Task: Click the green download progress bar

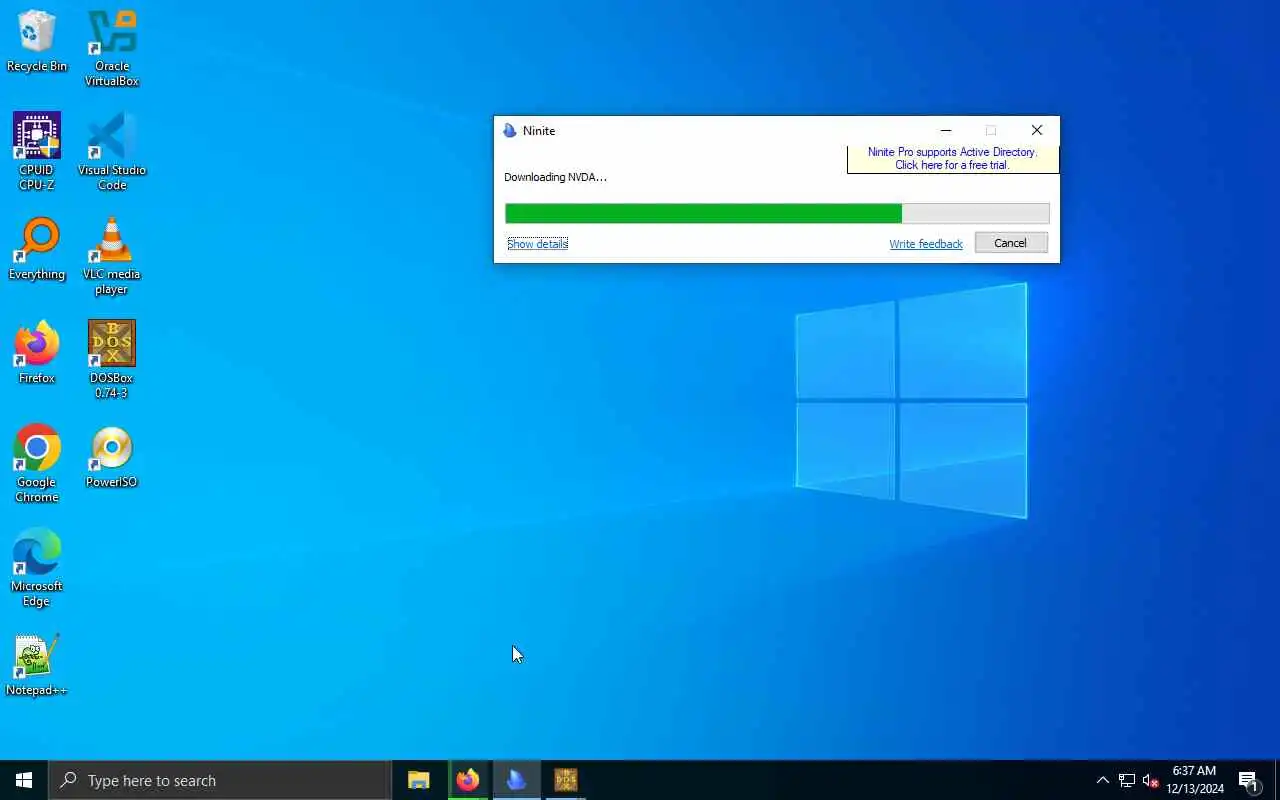Action: point(777,213)
